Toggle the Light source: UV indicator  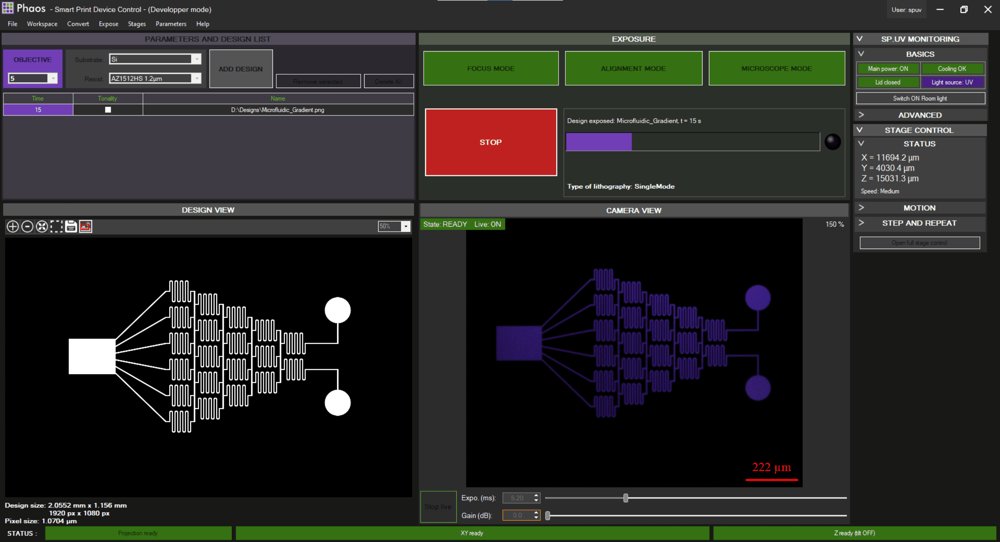point(952,82)
